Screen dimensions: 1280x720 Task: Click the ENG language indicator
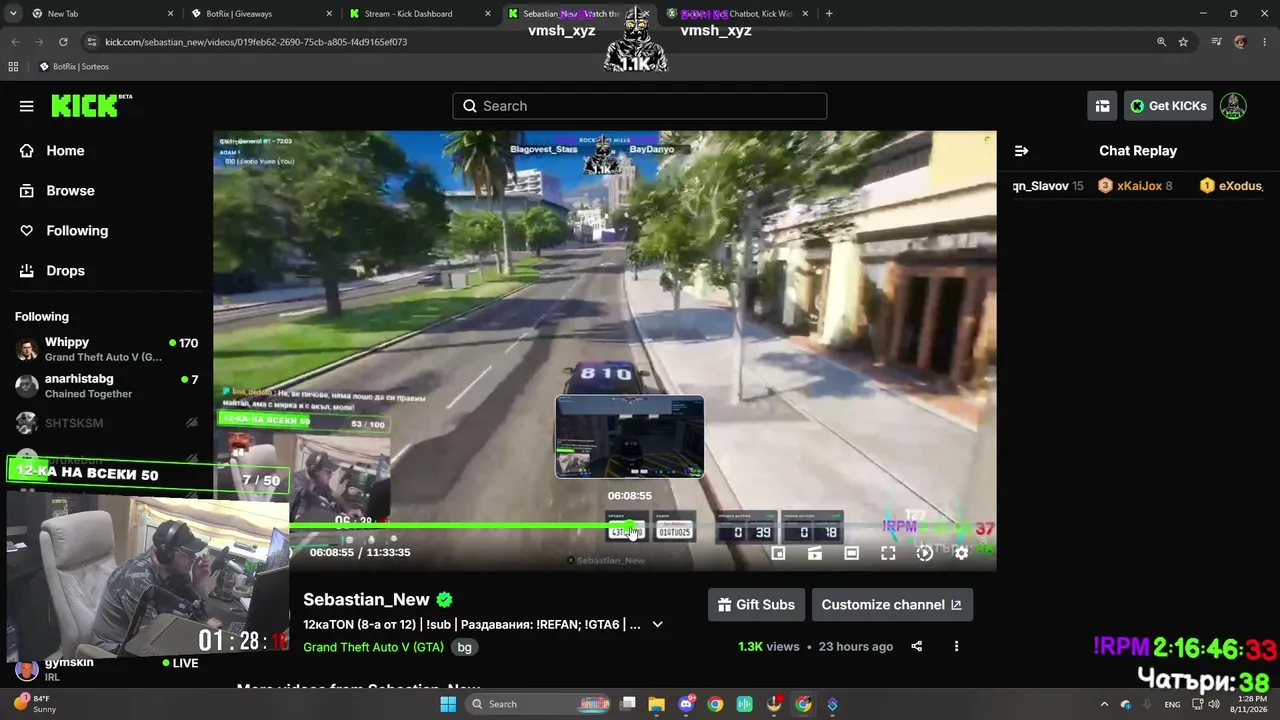pyautogui.click(x=1172, y=704)
